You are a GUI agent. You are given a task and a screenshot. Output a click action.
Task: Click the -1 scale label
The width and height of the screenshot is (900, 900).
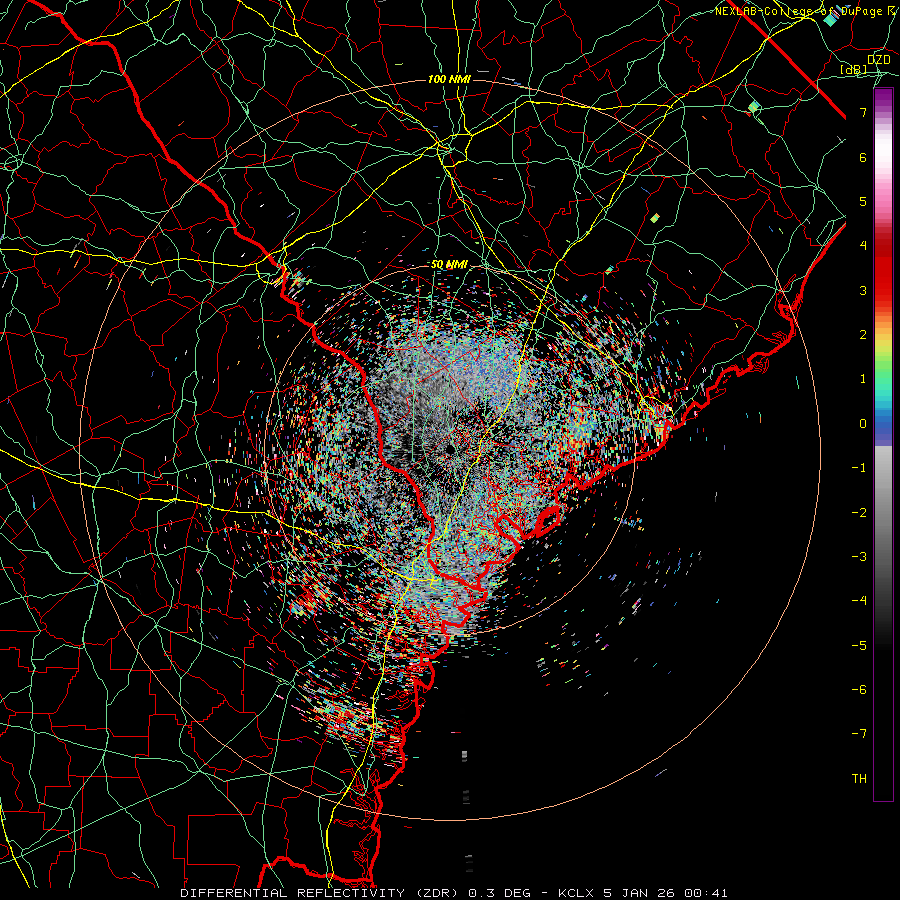859,468
